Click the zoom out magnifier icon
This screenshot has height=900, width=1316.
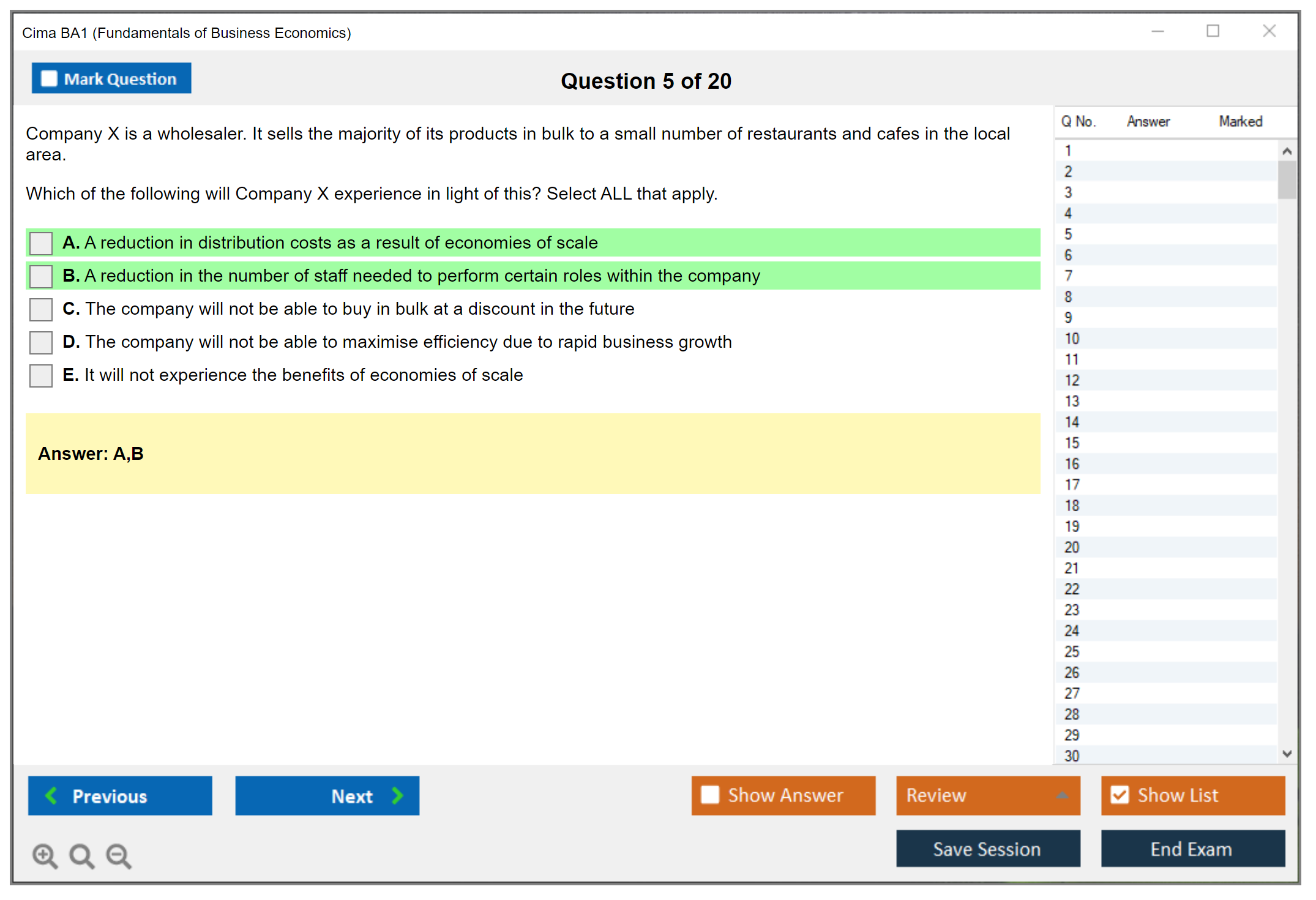click(118, 855)
